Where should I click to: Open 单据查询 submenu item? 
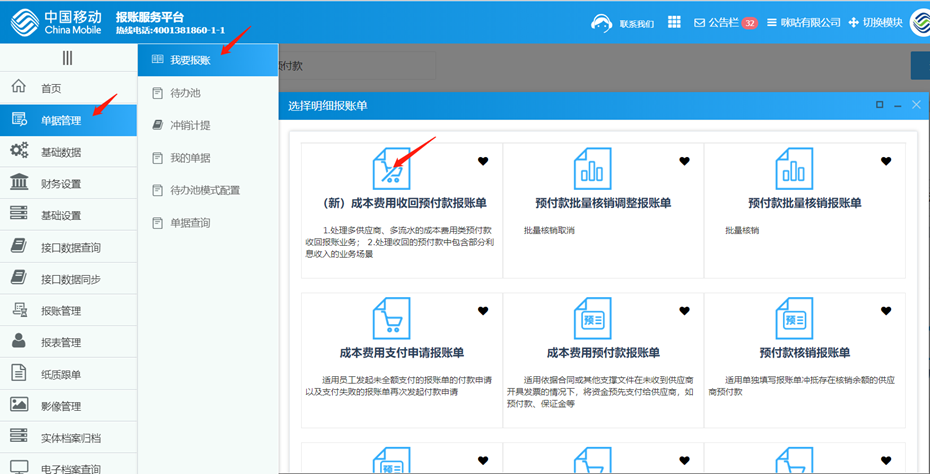(208, 223)
